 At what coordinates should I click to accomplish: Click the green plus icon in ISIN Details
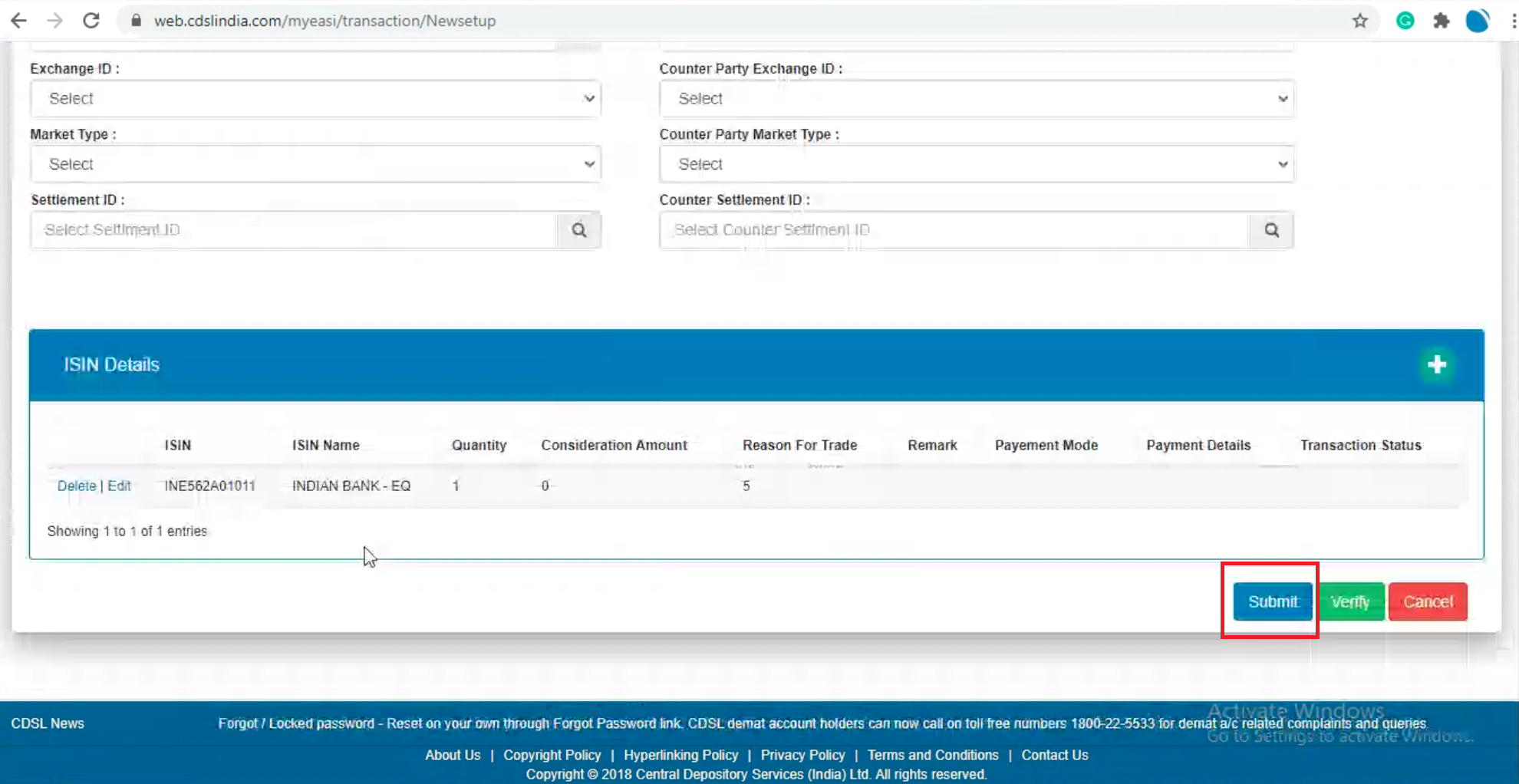[1436, 364]
